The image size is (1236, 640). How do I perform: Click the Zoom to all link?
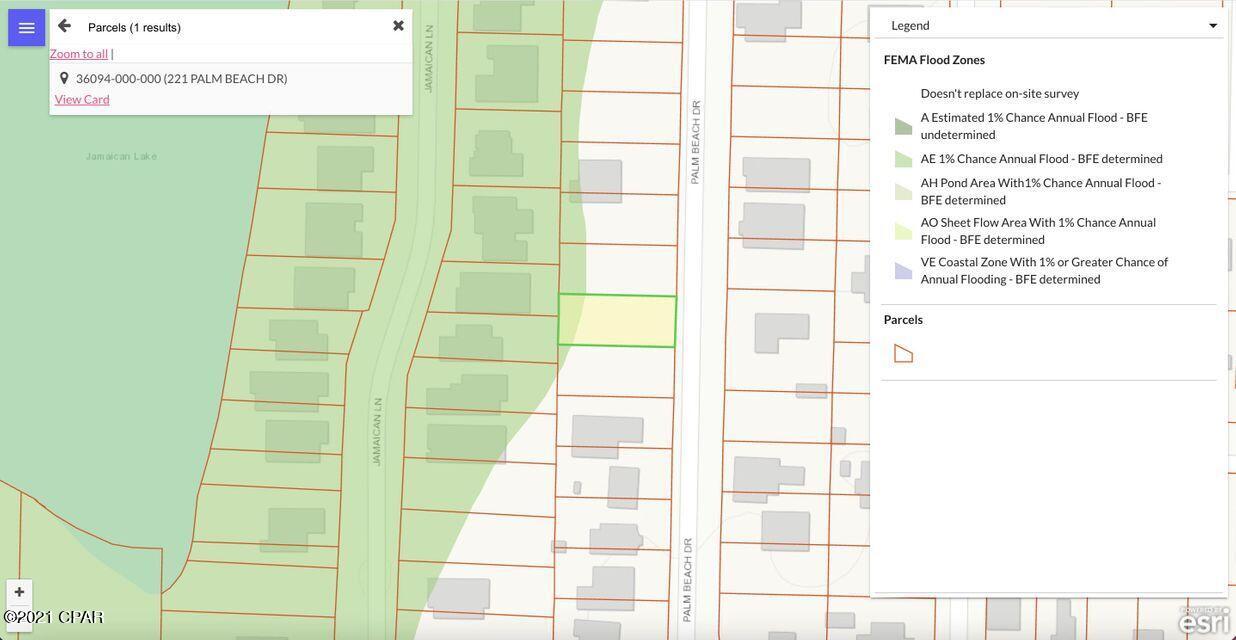click(x=79, y=54)
